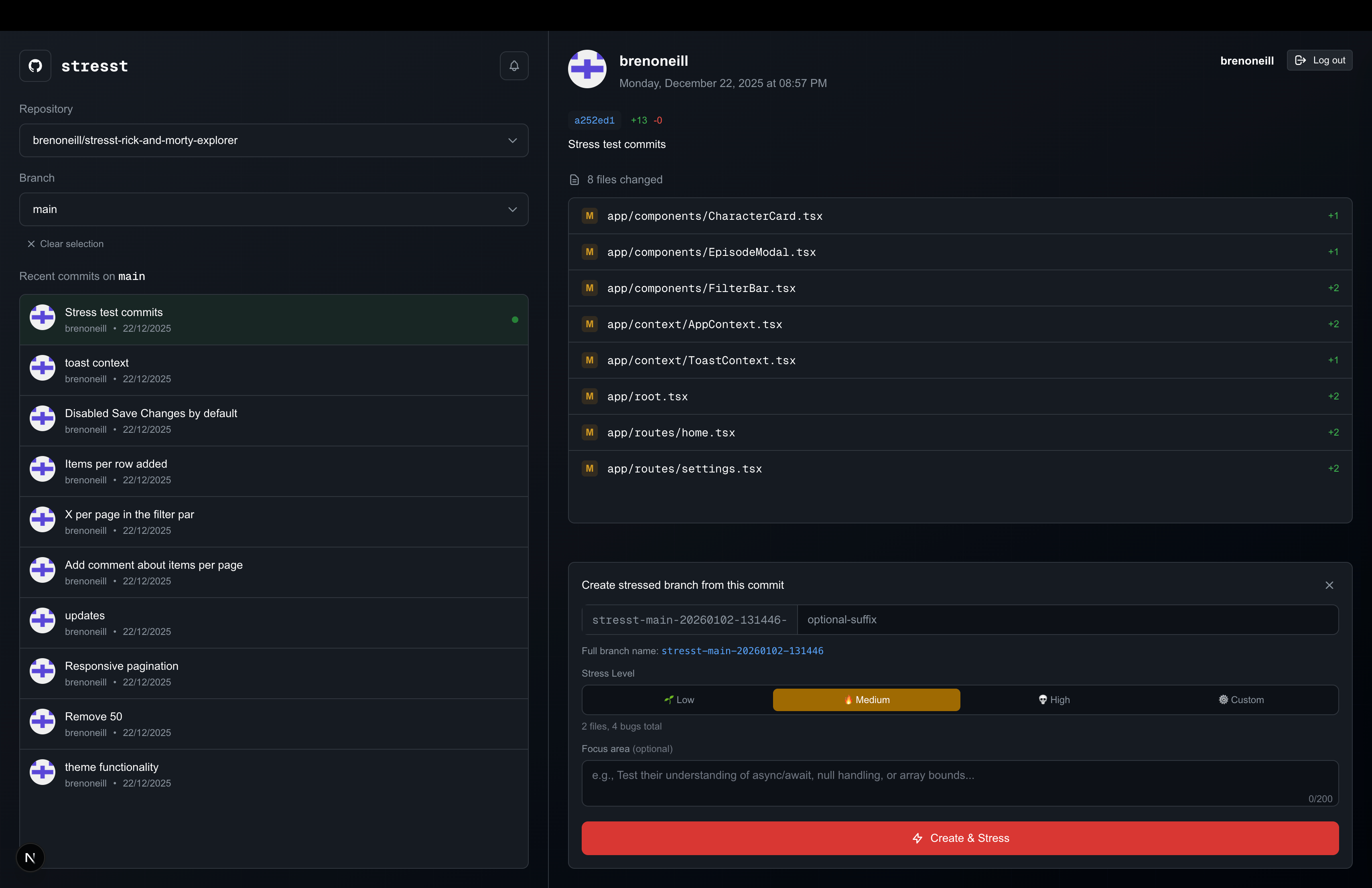Click the Next.js dev tools badge
The image size is (1372, 888).
click(x=30, y=858)
